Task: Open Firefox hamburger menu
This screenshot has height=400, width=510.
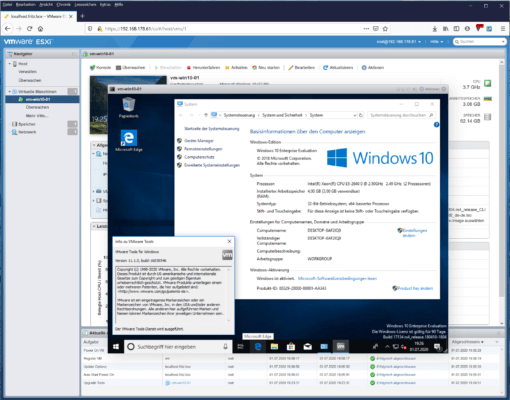Action: [x=503, y=29]
